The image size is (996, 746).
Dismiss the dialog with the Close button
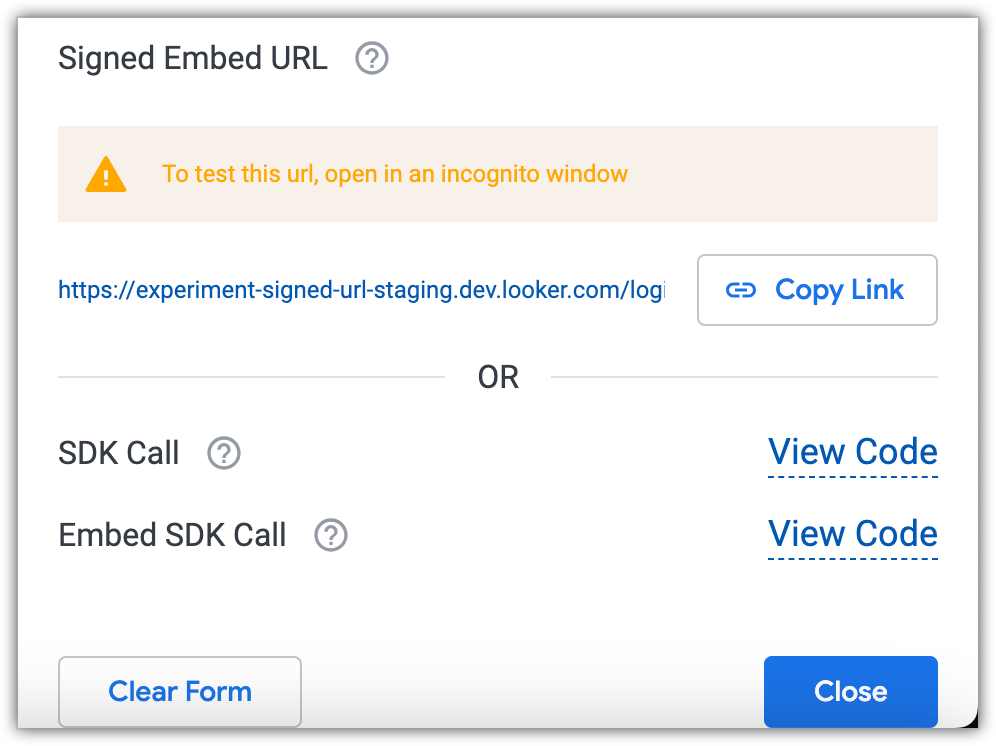[850, 691]
